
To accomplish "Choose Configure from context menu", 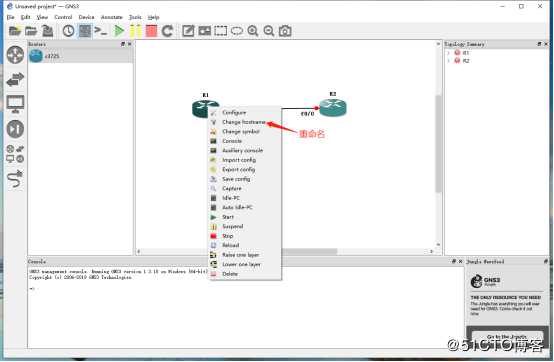I will click(x=245, y=112).
